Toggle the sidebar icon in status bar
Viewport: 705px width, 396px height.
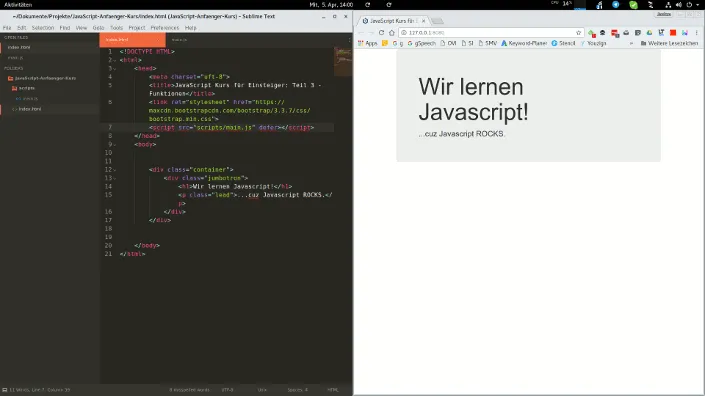pos(4,390)
